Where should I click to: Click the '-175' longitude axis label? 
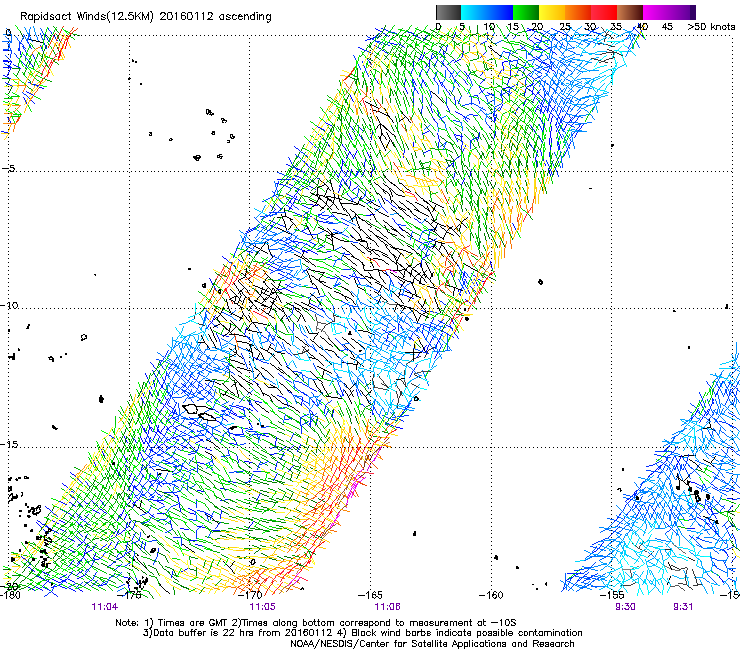tap(130, 595)
